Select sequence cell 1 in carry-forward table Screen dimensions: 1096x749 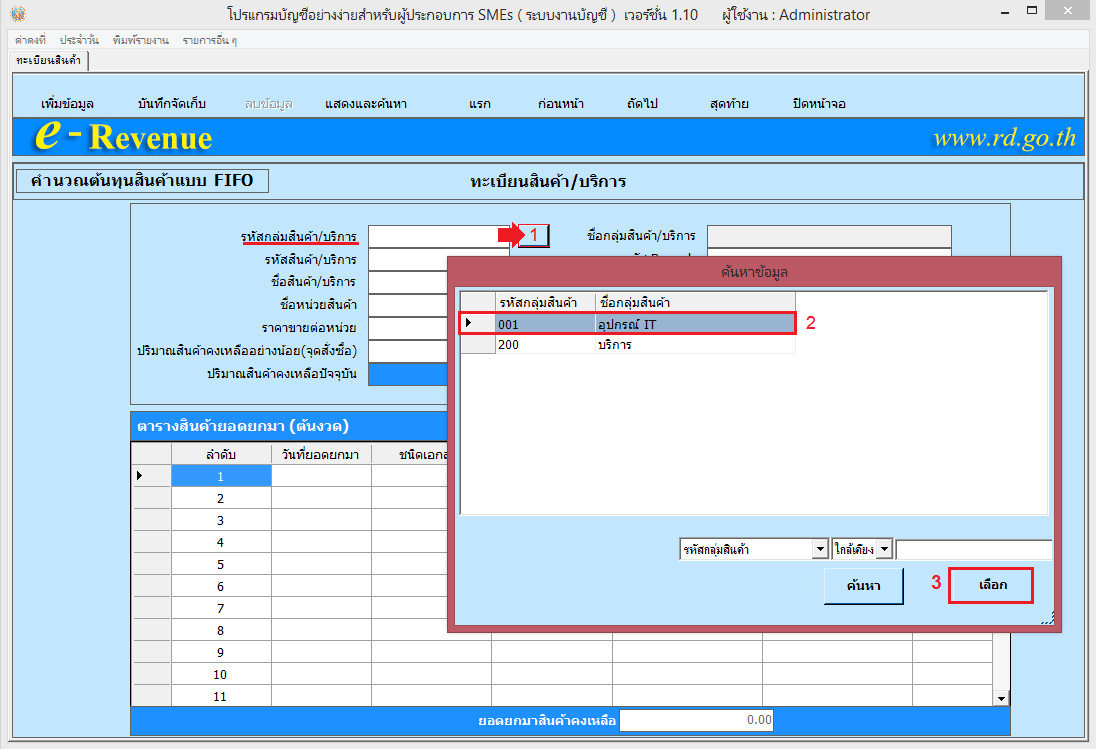click(221, 476)
